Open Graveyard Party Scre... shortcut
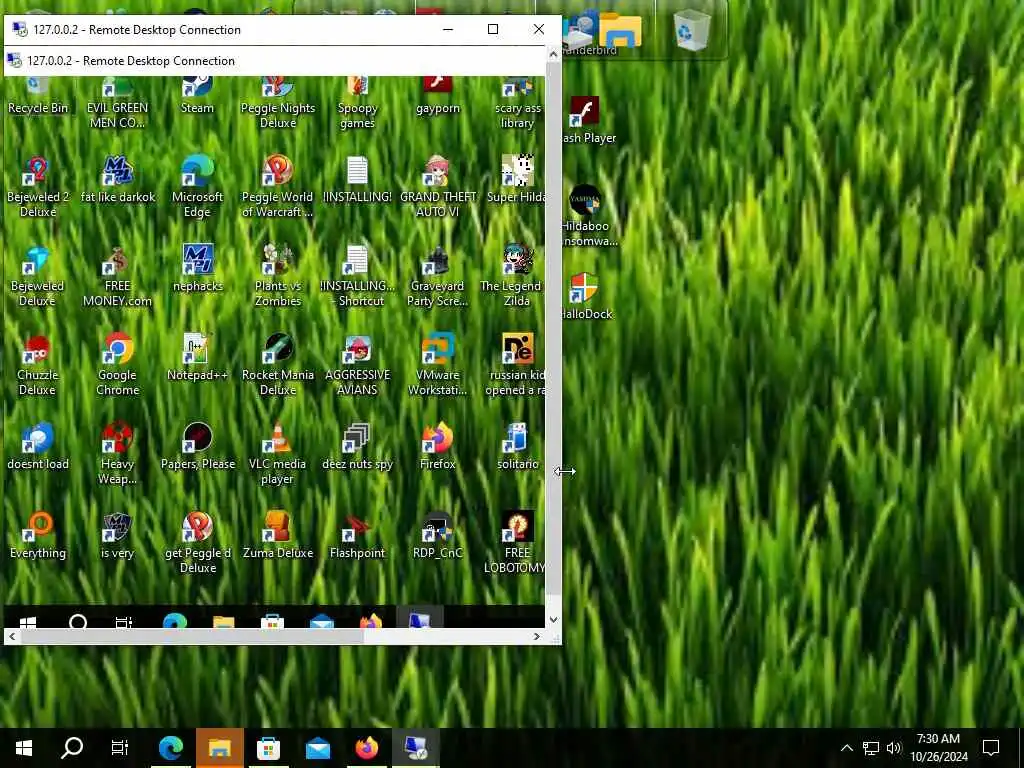 pyautogui.click(x=438, y=276)
